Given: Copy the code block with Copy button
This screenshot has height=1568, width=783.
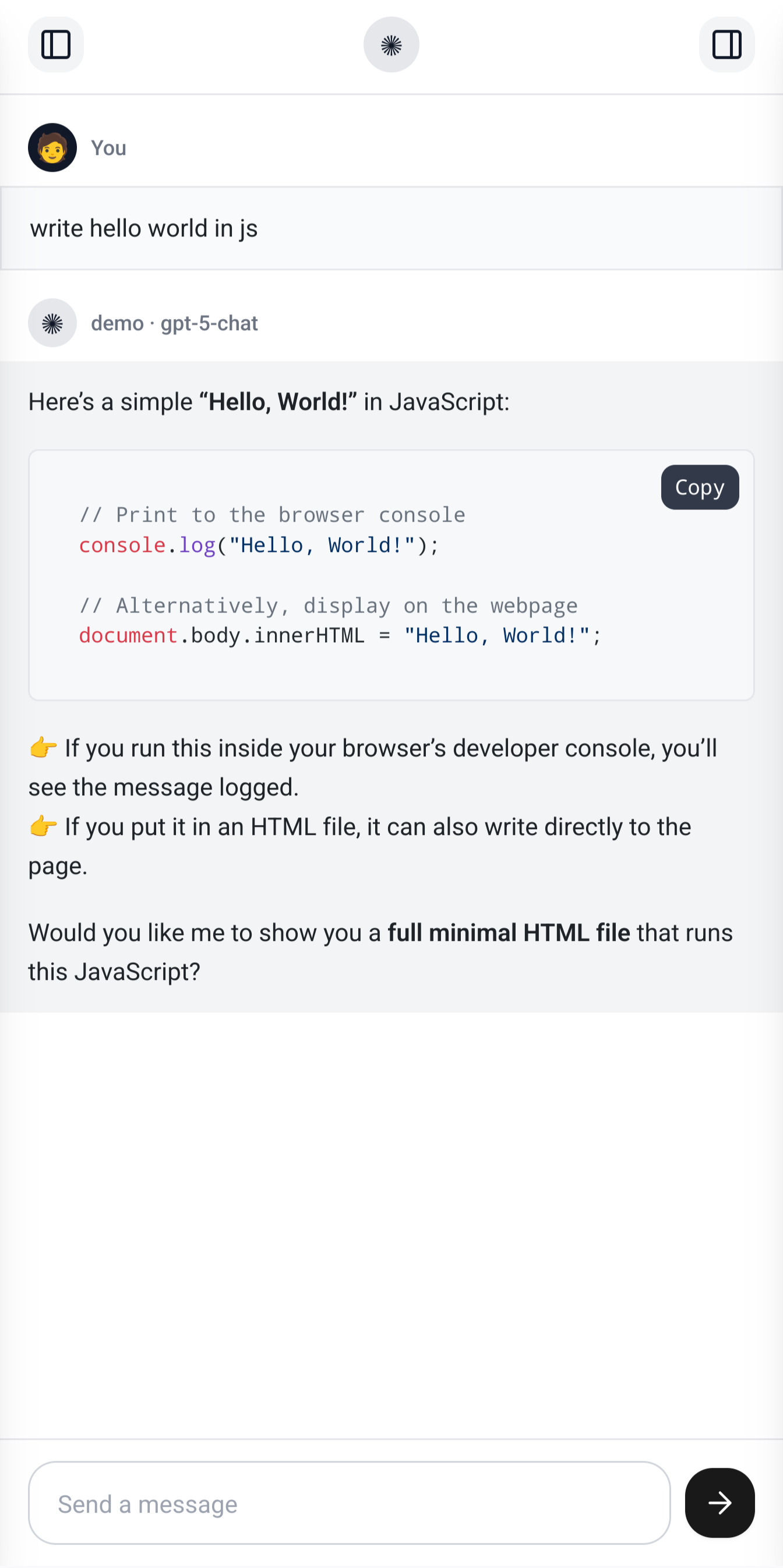Looking at the screenshot, I should tap(700, 487).
